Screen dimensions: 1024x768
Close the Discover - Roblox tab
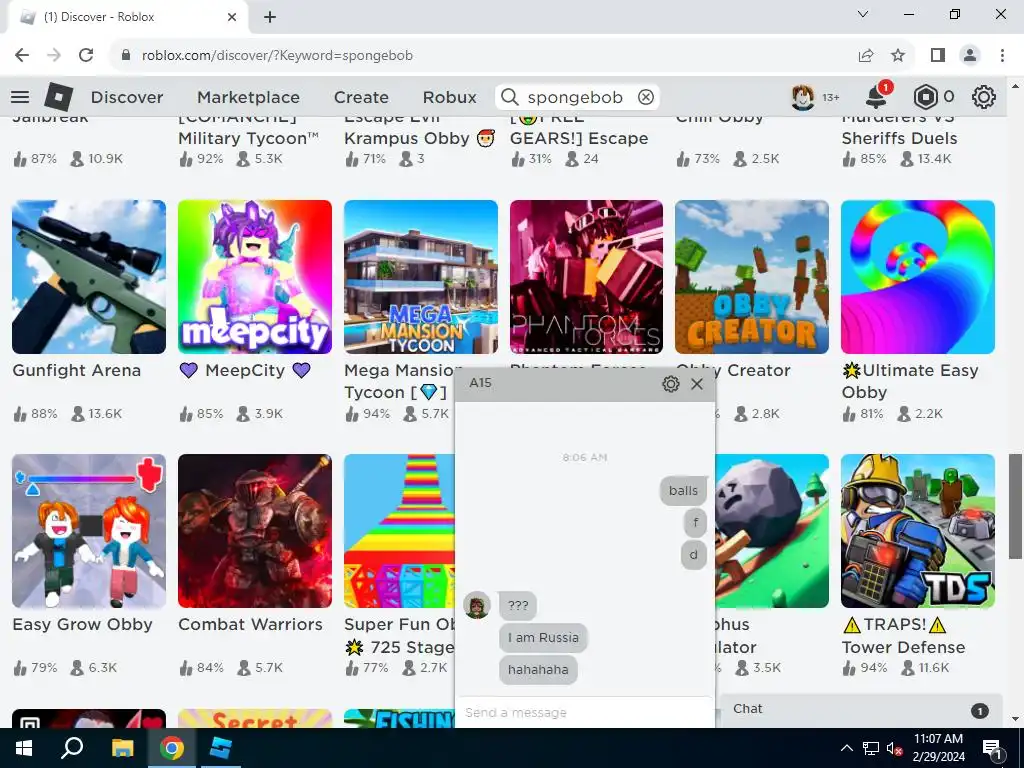[x=232, y=18]
